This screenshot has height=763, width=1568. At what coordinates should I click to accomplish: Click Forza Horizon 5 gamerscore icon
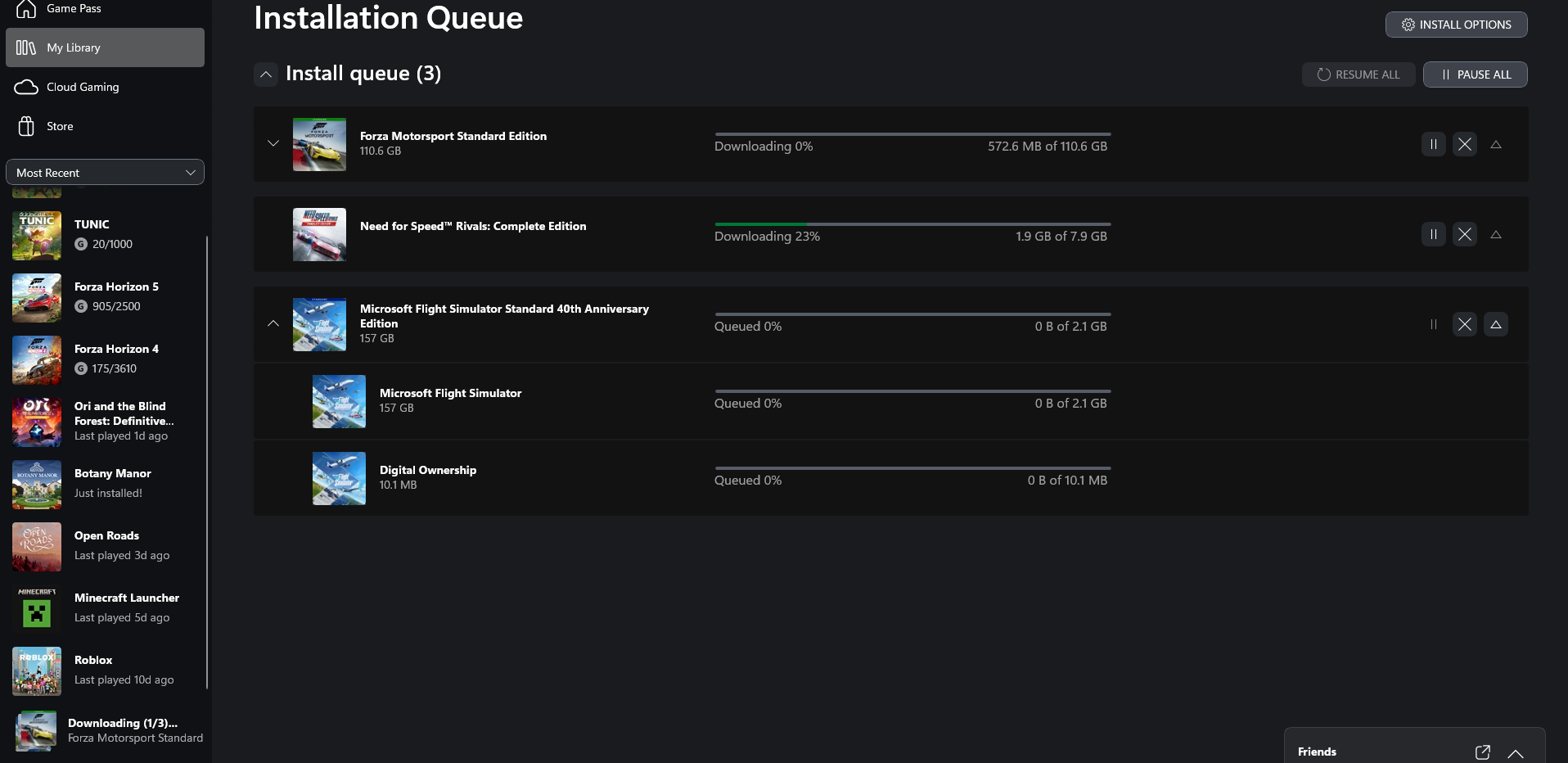[81, 306]
